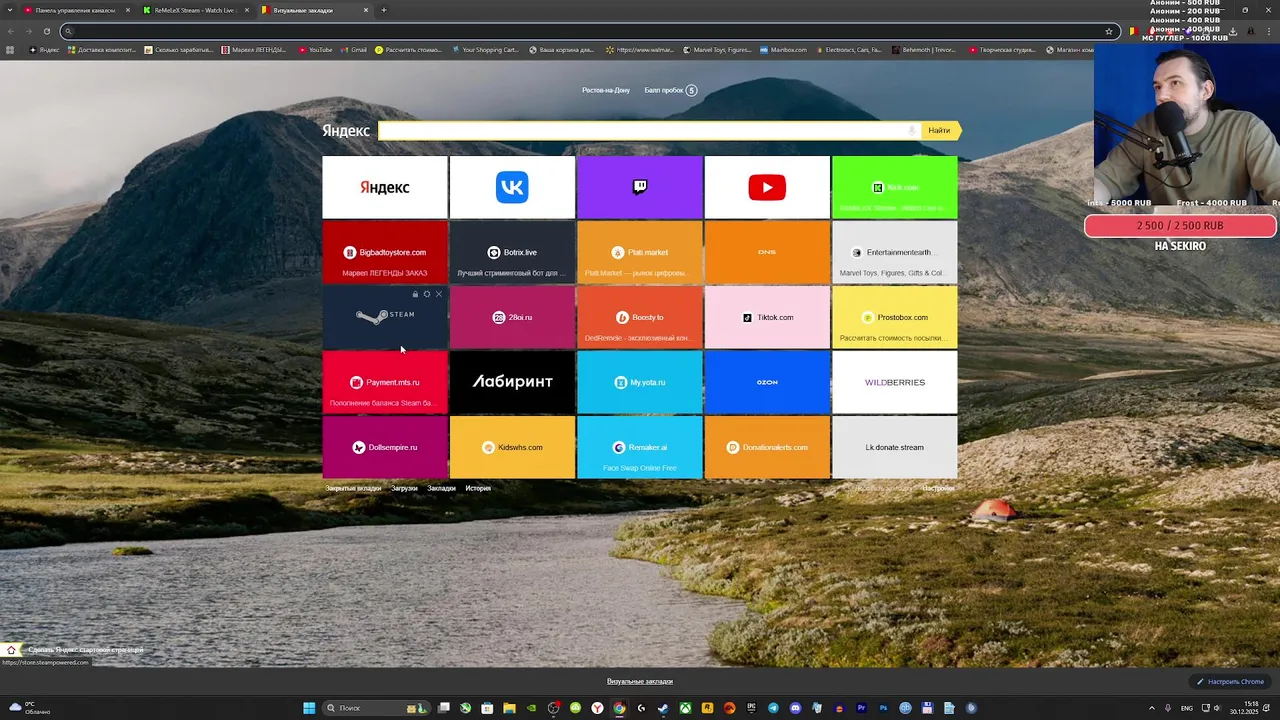Open the Boosty.to tile
This screenshot has height=720, width=1280.
[640, 317]
